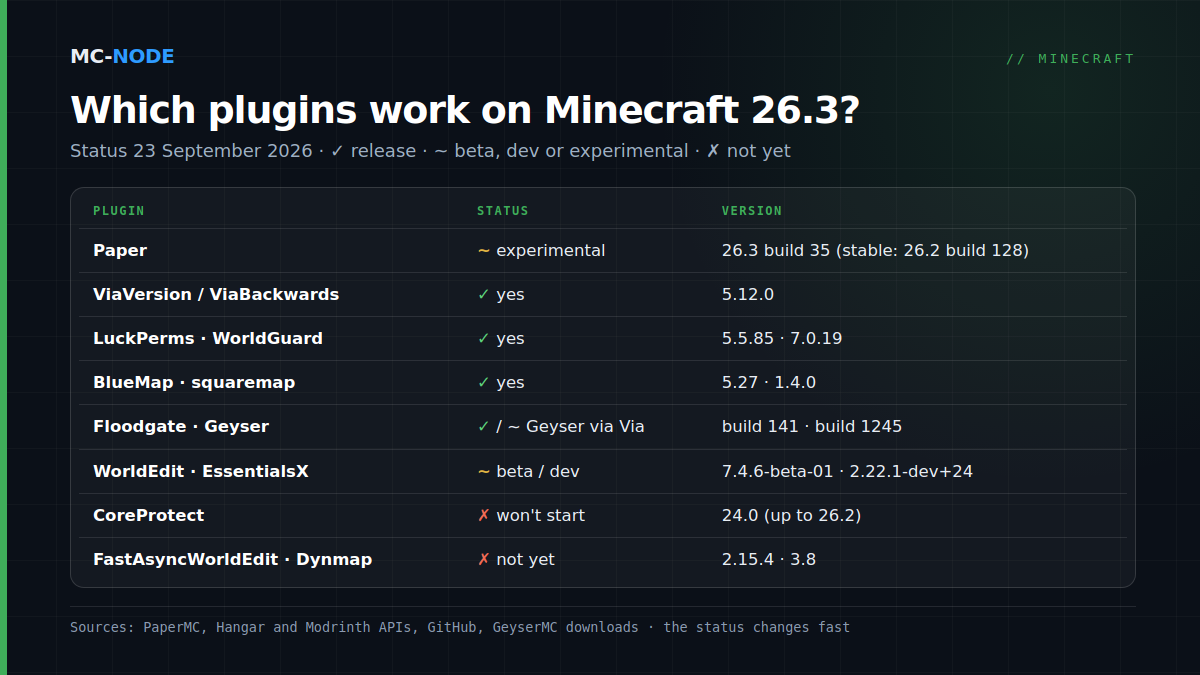Click the tilde icon in WorldEdit row
The width and height of the screenshot is (1200, 675).
[x=484, y=472]
